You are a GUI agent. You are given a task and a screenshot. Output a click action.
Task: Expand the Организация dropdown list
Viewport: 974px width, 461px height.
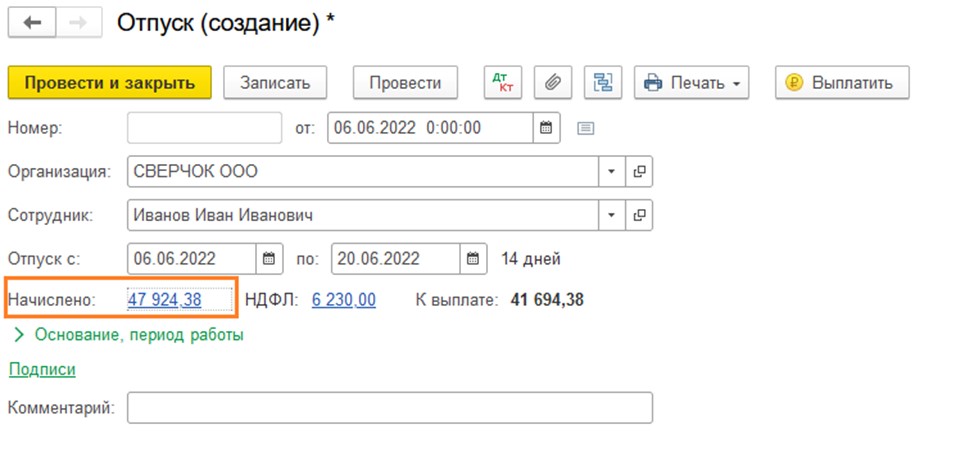click(612, 171)
